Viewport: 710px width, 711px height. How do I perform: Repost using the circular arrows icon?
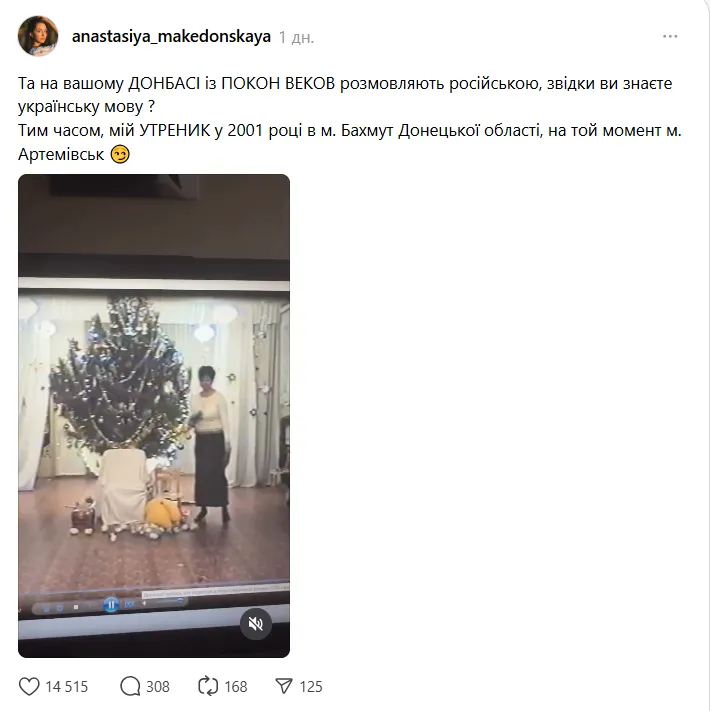(x=208, y=687)
